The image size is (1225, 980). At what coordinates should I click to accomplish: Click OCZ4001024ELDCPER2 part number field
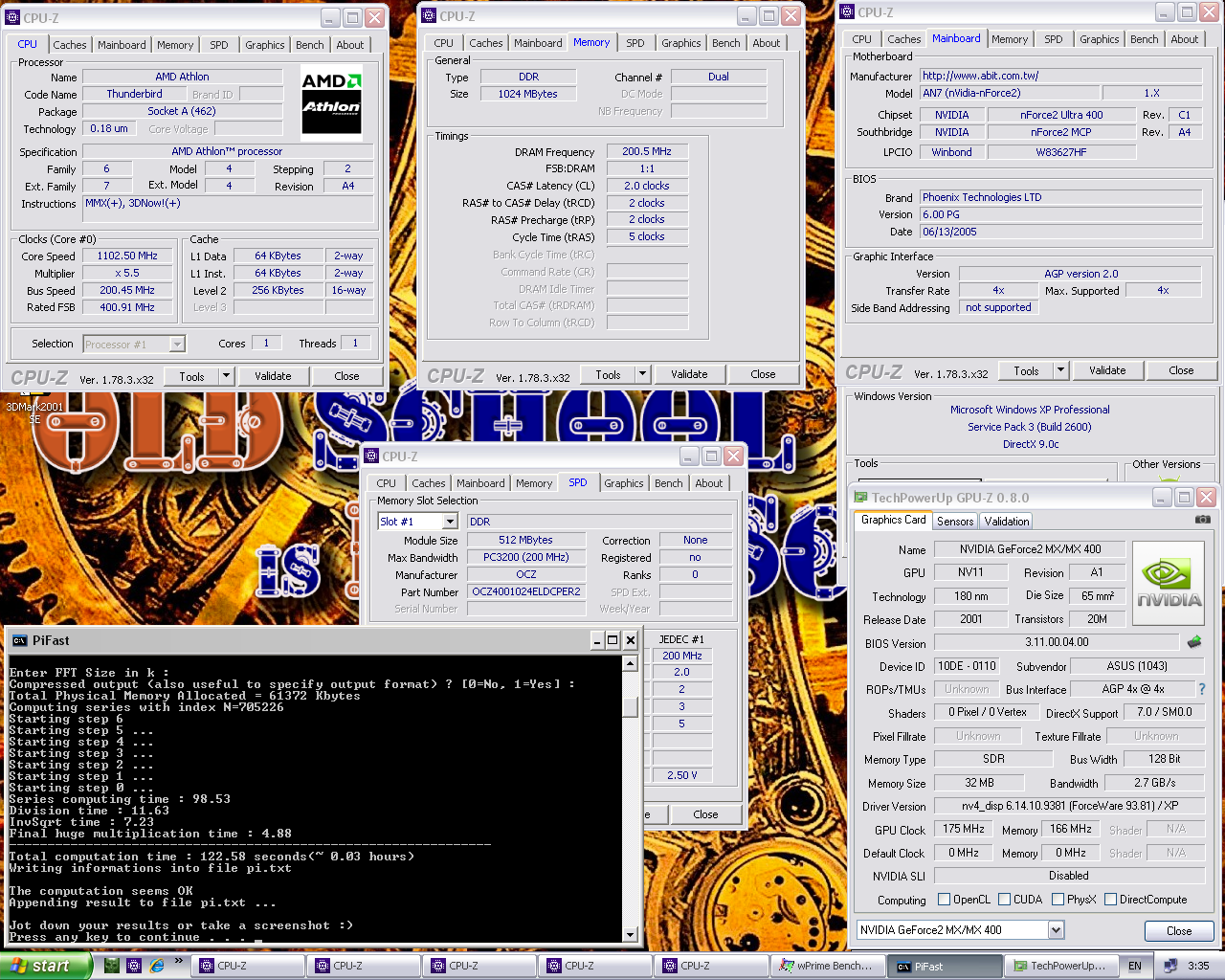tap(526, 591)
